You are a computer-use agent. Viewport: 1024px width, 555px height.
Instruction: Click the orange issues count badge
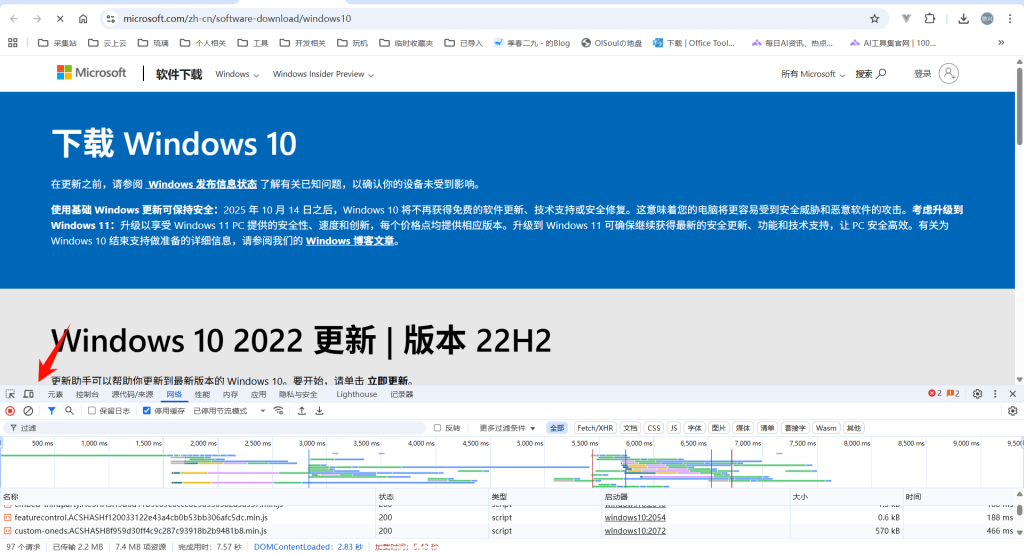[953, 394]
